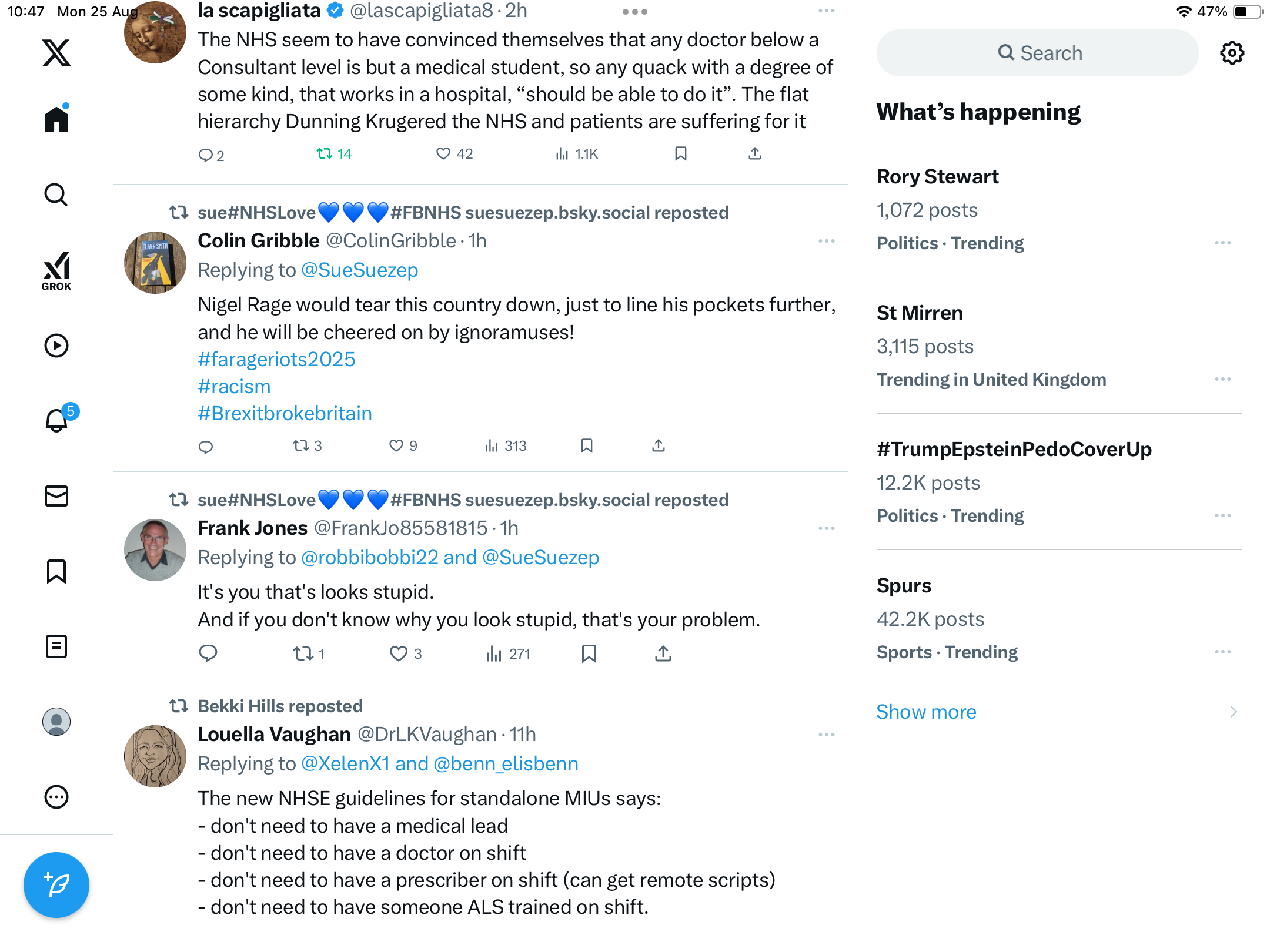Expand trends with Show more chevron

click(1233, 712)
